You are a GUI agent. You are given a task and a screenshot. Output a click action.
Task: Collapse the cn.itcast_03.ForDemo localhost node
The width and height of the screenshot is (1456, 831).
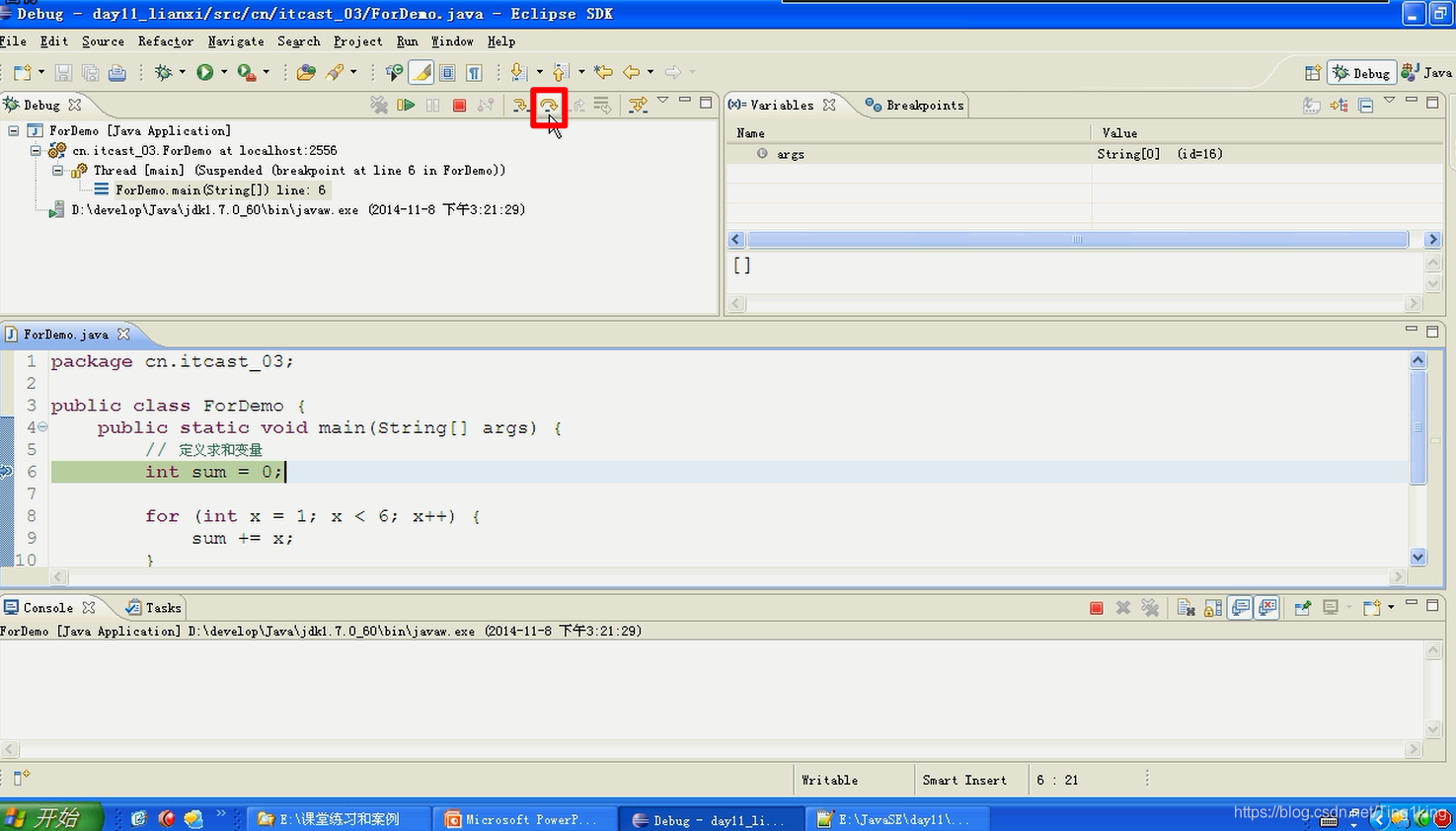pyautogui.click(x=36, y=150)
